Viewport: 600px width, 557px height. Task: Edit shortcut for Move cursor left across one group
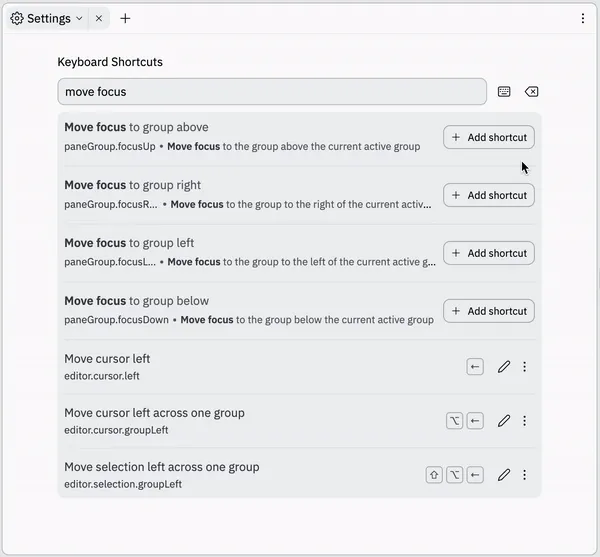point(504,421)
